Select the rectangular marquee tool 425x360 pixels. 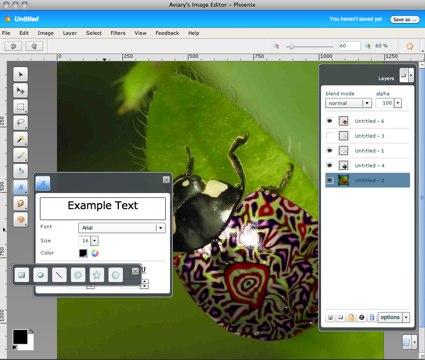[x=20, y=107]
